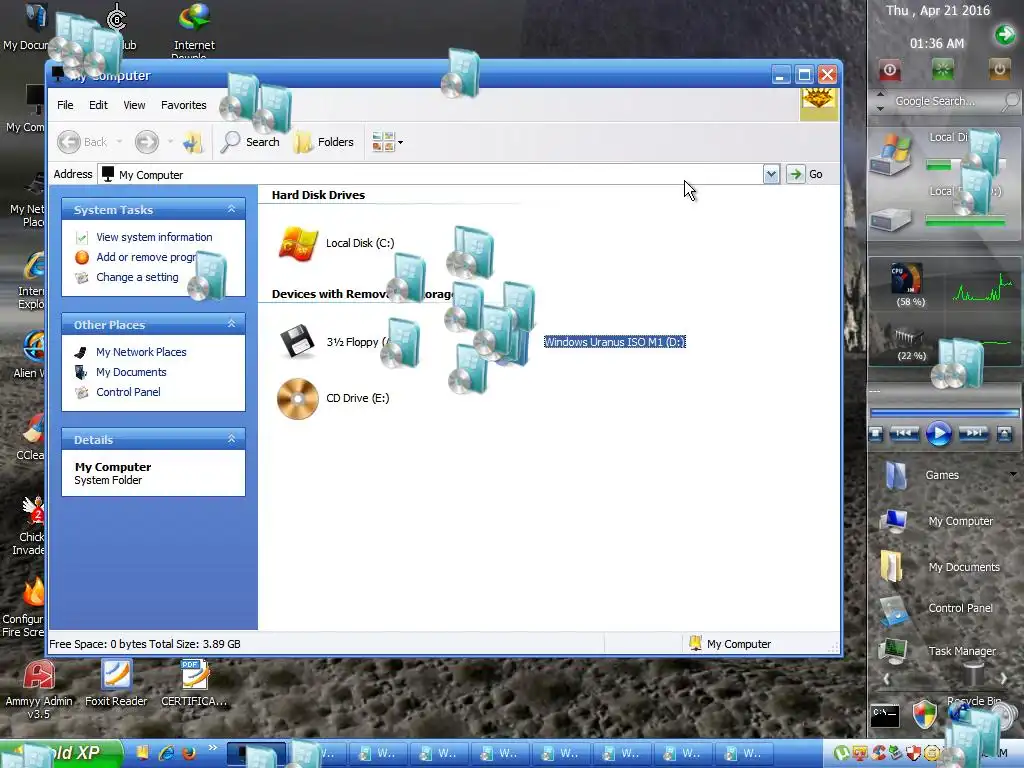The image size is (1024, 768).
Task: Click the sidebar search magnifier icon
Action: coord(1010,101)
